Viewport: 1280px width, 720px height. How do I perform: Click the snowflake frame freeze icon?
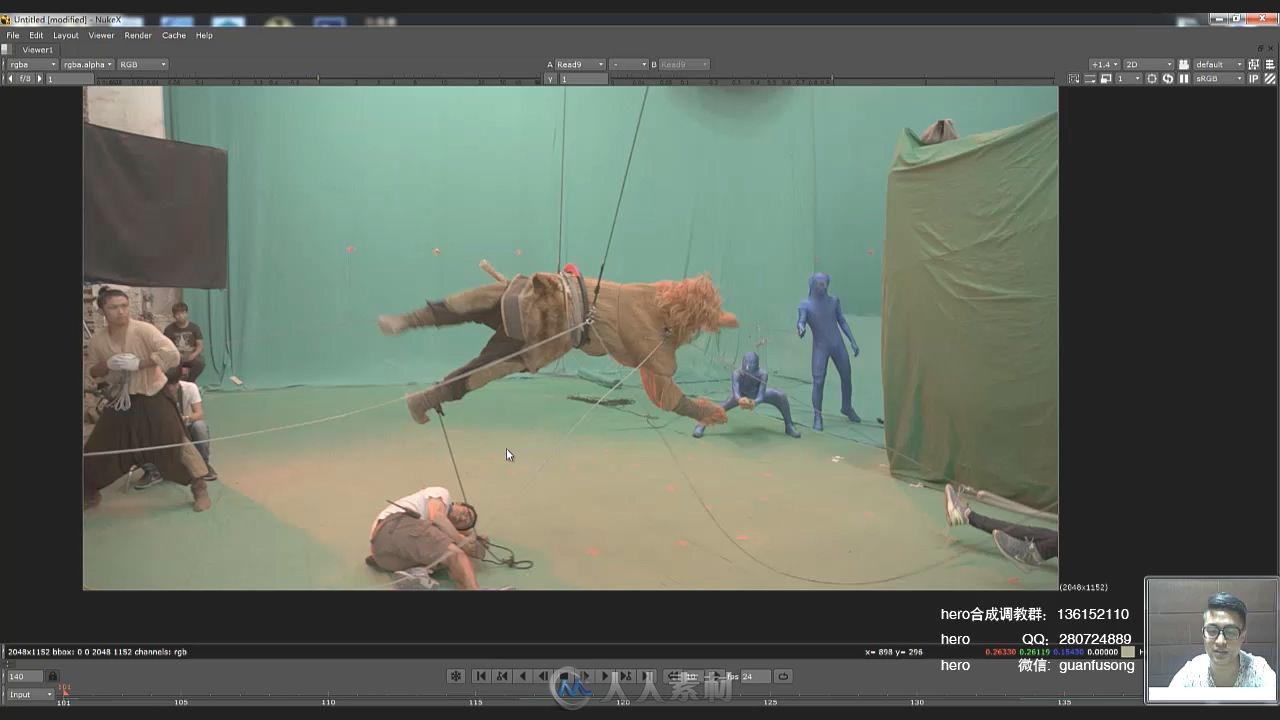(456, 676)
